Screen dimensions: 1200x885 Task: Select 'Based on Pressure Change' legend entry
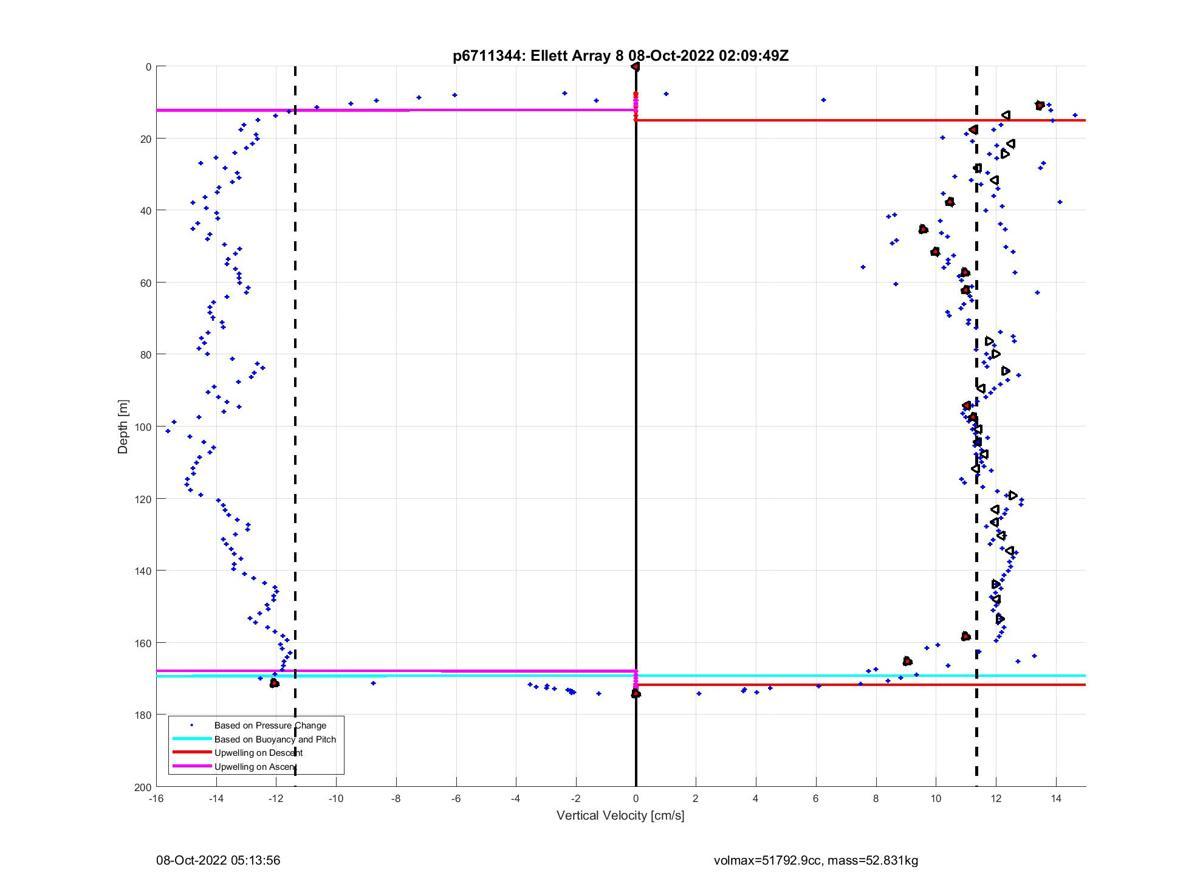(270, 725)
